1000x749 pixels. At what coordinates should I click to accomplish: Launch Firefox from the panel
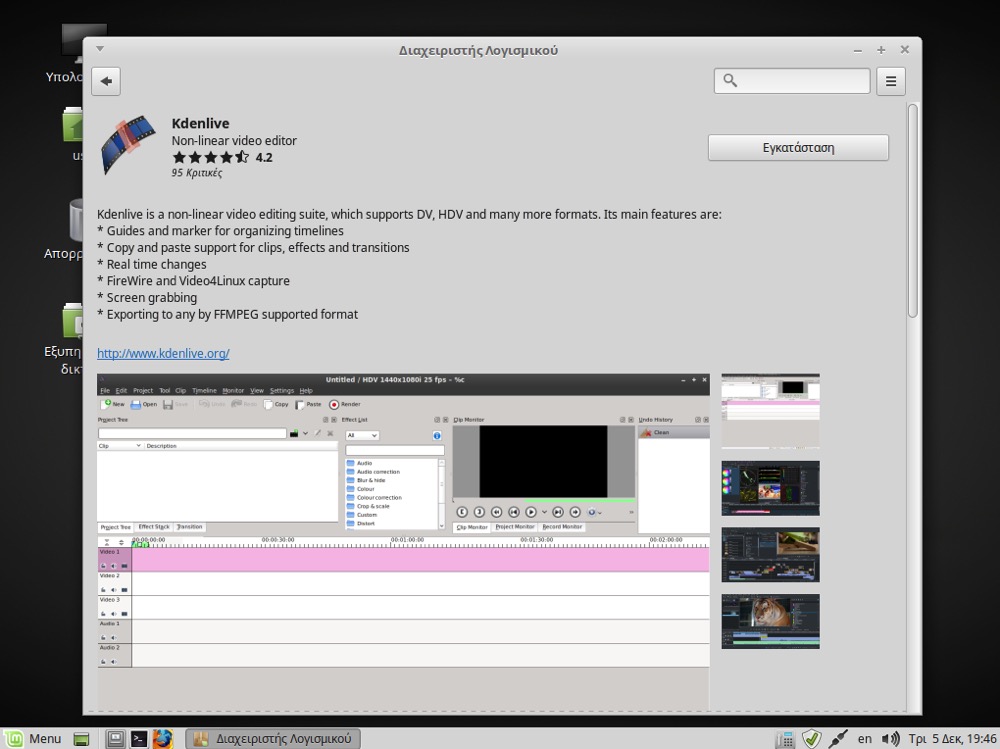[x=163, y=739]
